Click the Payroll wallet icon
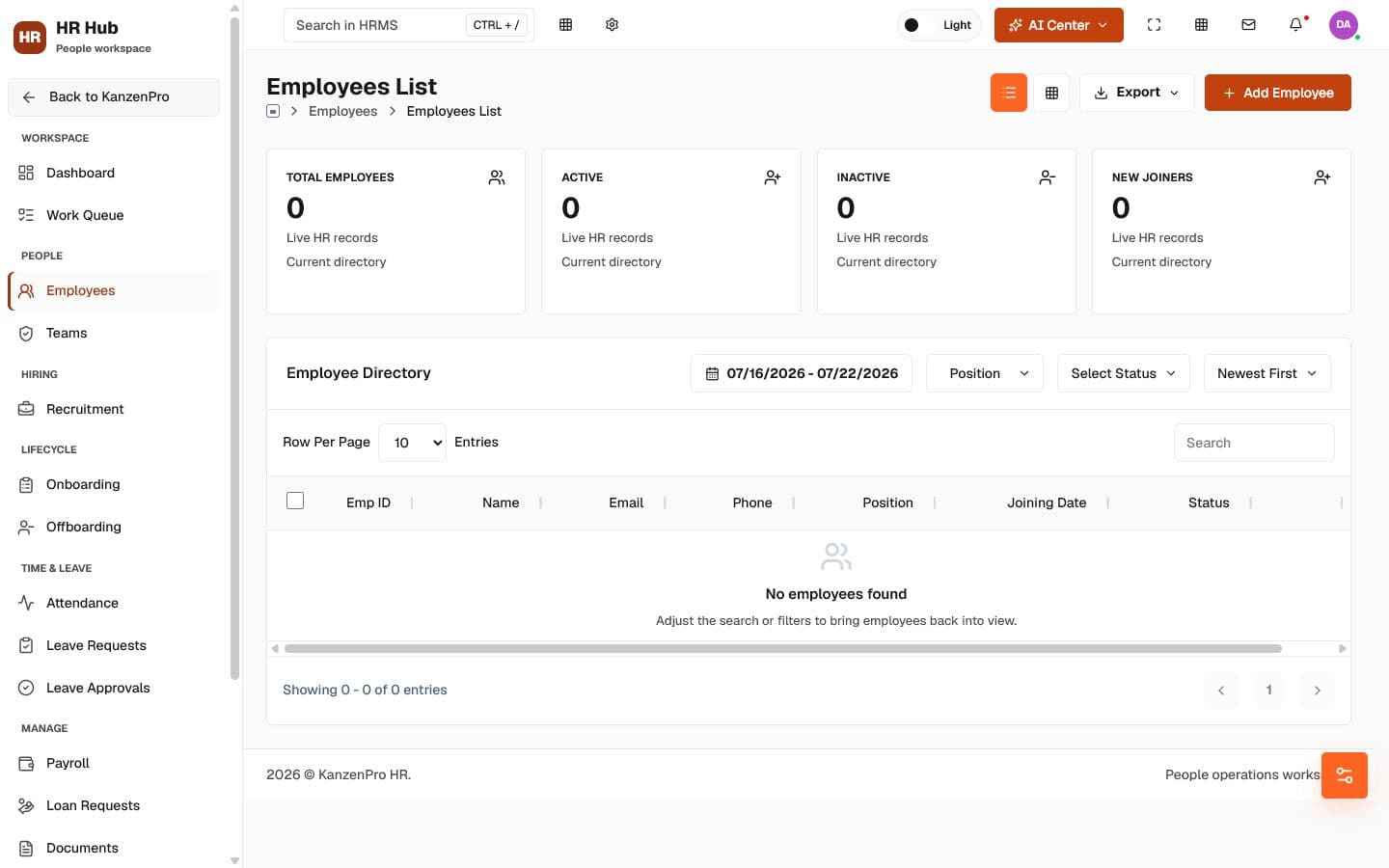Image resolution: width=1389 pixels, height=868 pixels. [26, 763]
